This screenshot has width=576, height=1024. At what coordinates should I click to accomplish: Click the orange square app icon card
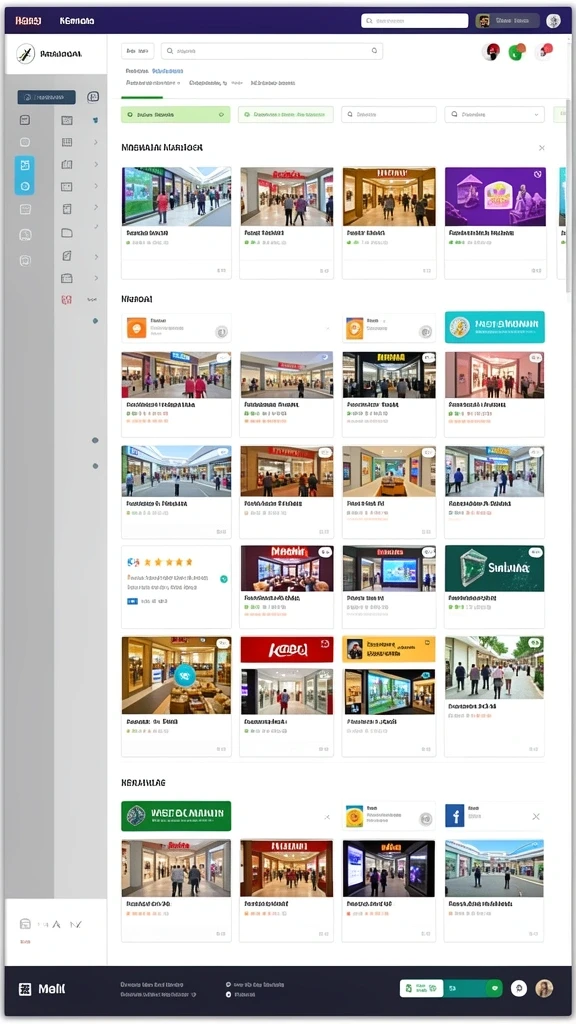point(176,328)
